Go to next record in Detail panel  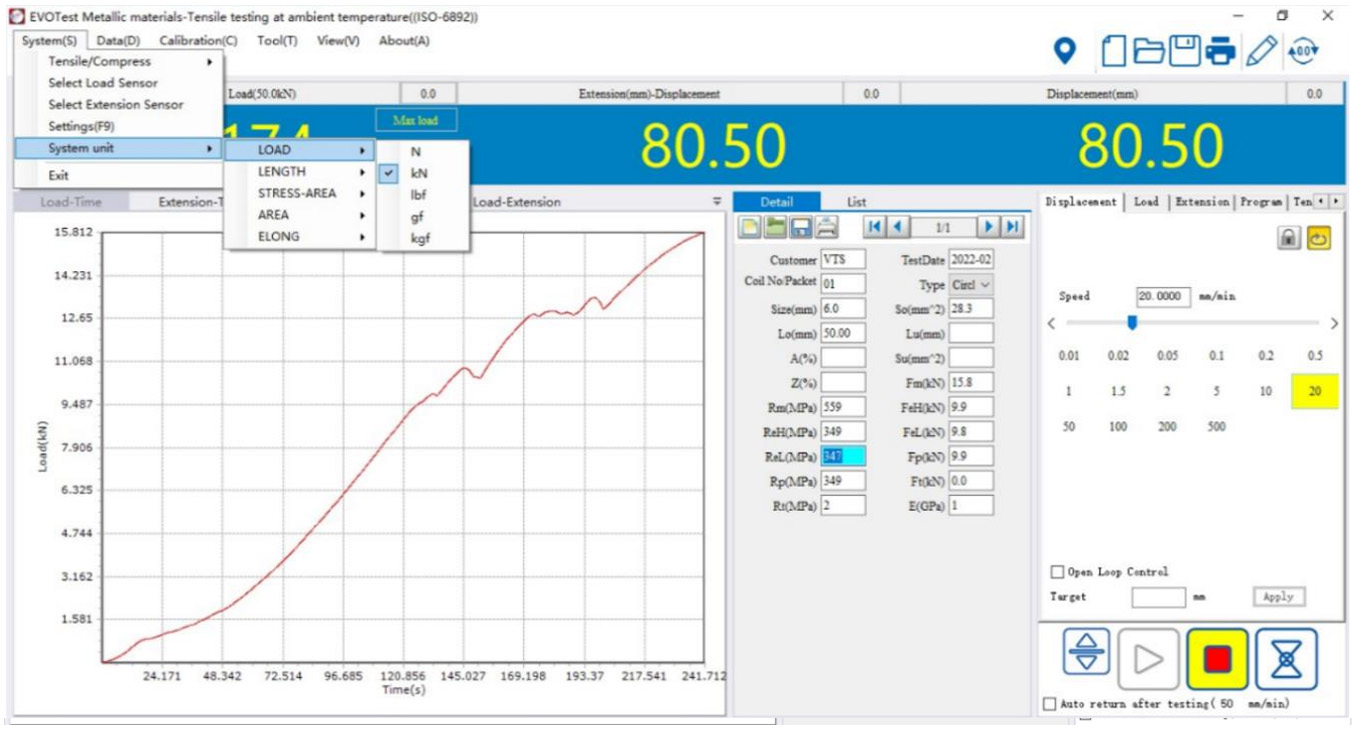[988, 227]
